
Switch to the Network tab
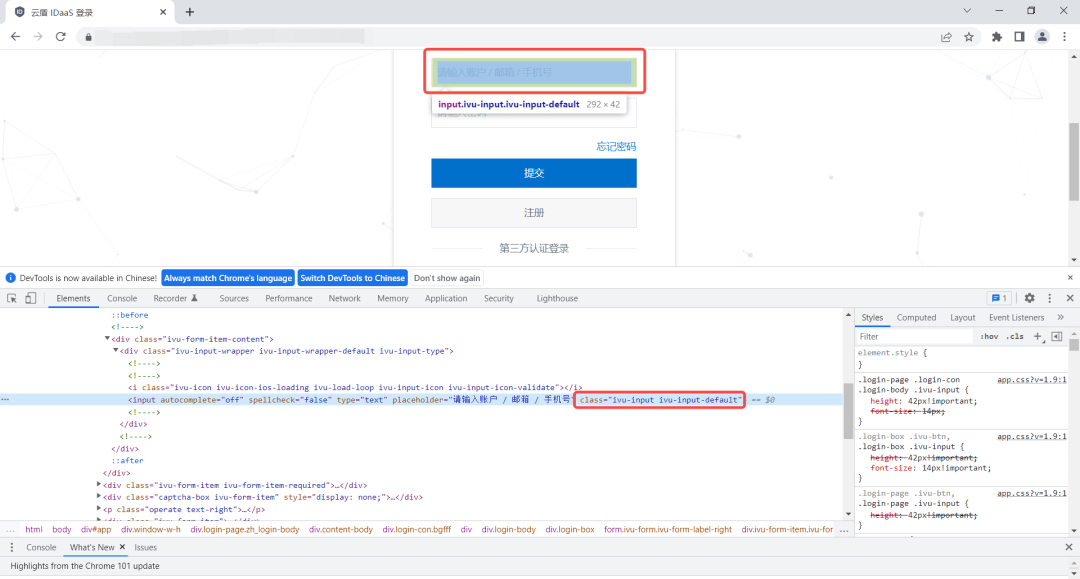(344, 298)
